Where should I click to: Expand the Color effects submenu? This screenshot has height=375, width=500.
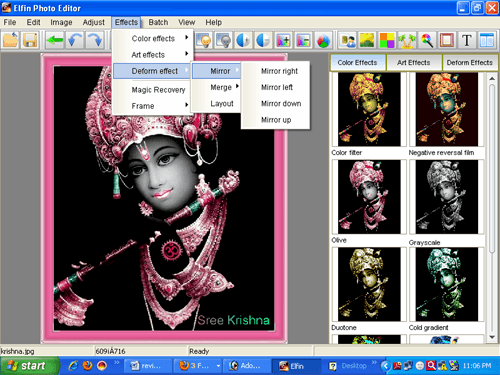[x=153, y=38]
